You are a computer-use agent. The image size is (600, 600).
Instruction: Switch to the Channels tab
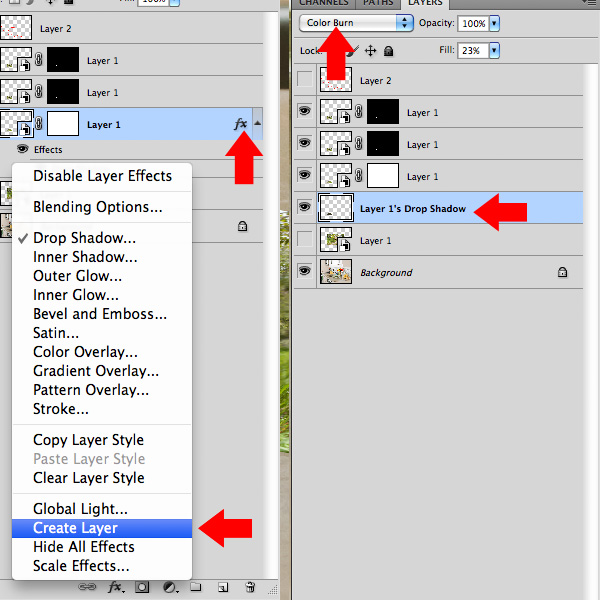pos(324,3)
